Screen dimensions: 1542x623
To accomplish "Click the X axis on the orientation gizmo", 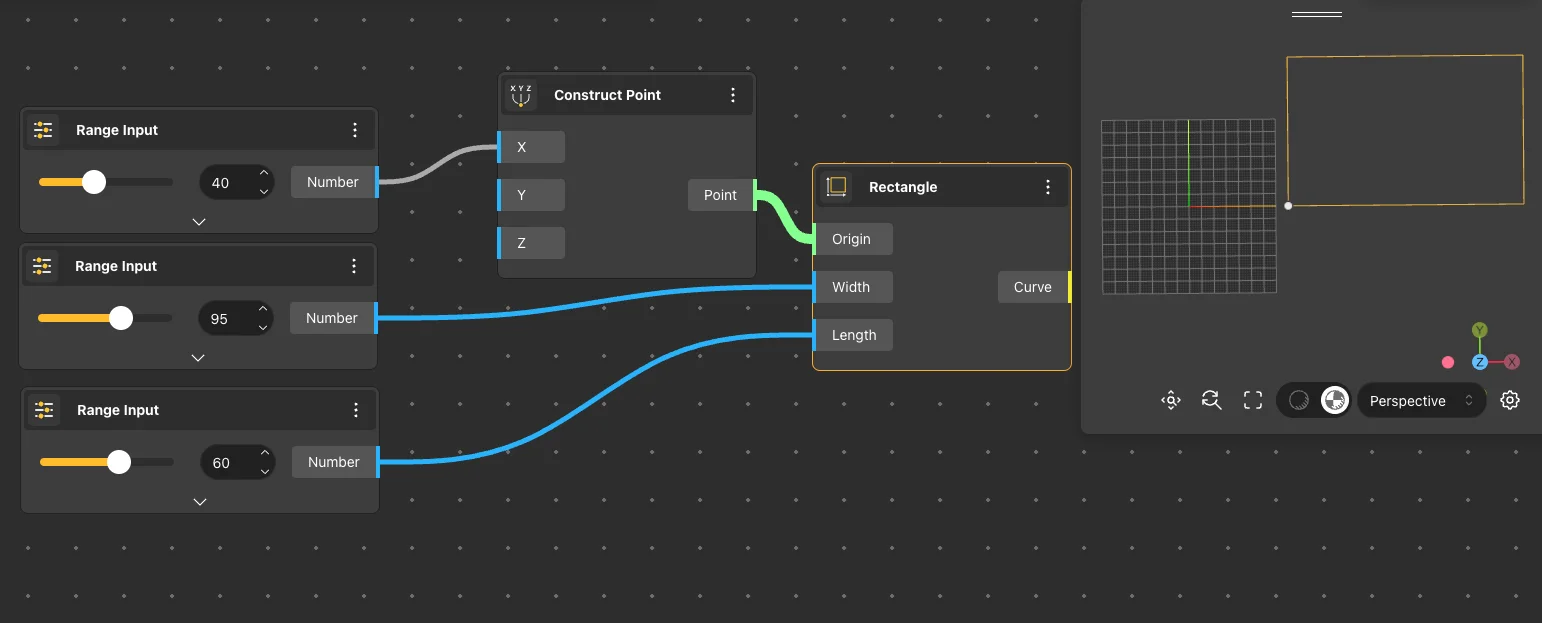I will 1512,362.
